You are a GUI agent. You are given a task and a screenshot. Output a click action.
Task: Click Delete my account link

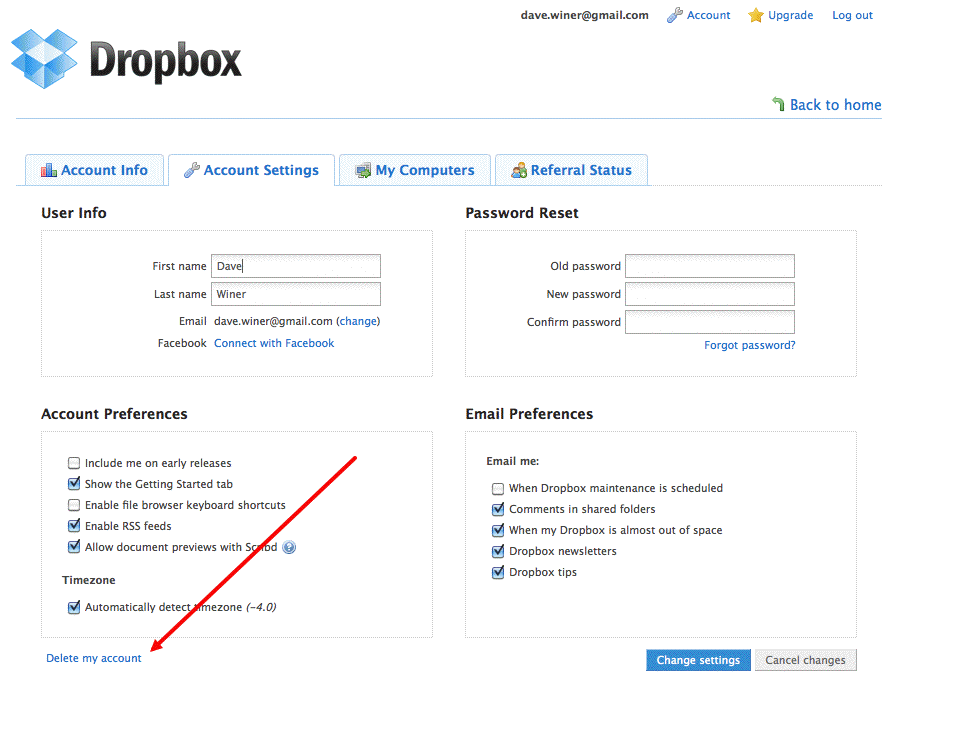94,658
